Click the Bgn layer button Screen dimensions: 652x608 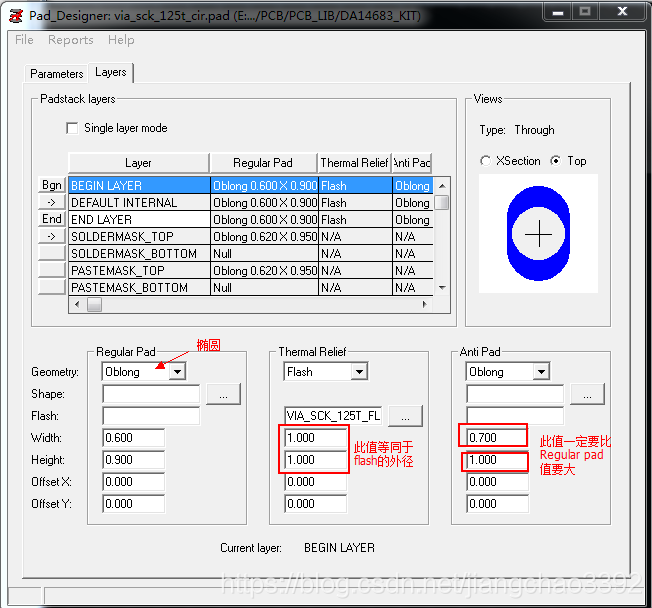(x=52, y=185)
